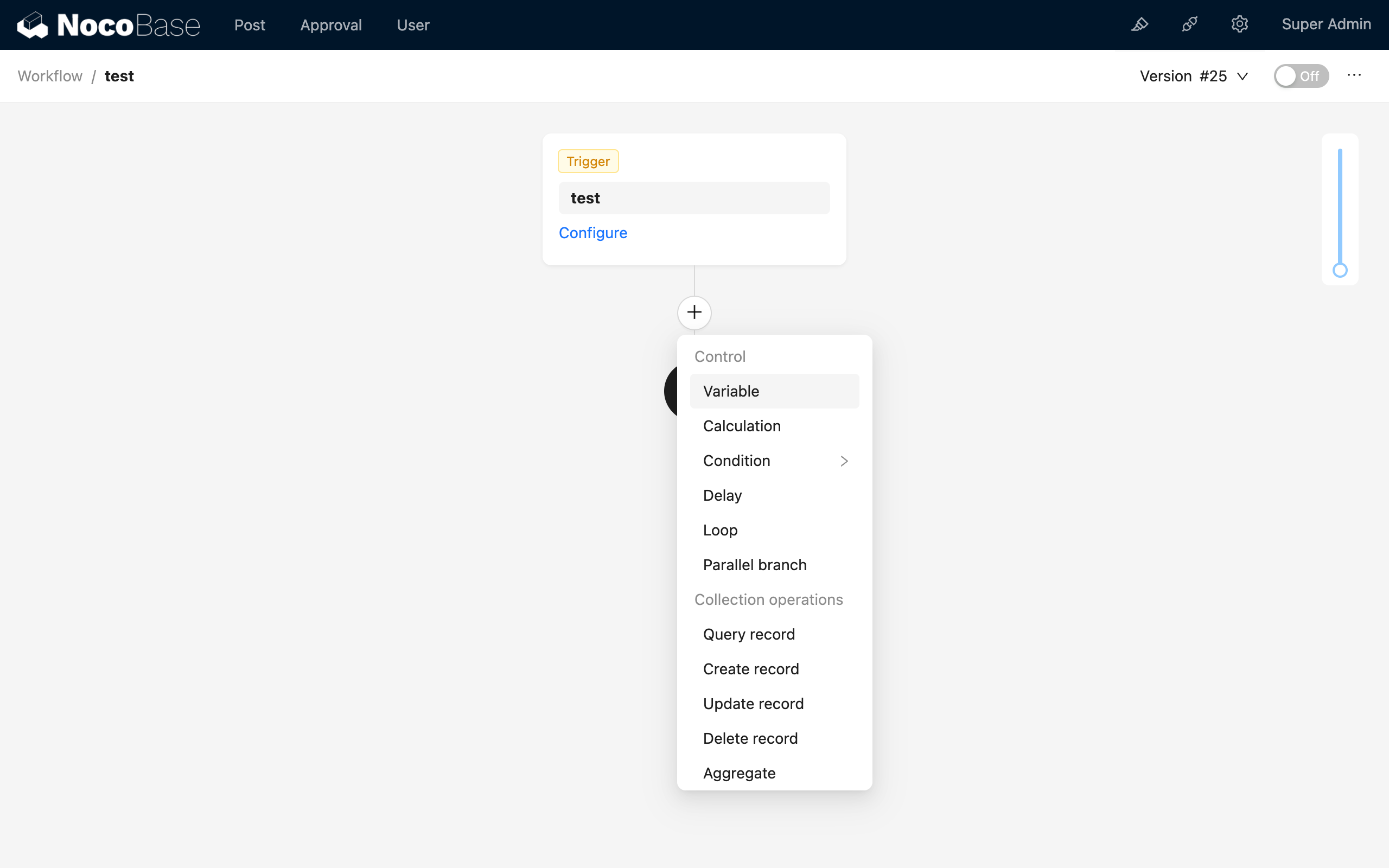Expand the Condition submenu arrow
Viewport: 1389px width, 868px height.
click(844, 461)
